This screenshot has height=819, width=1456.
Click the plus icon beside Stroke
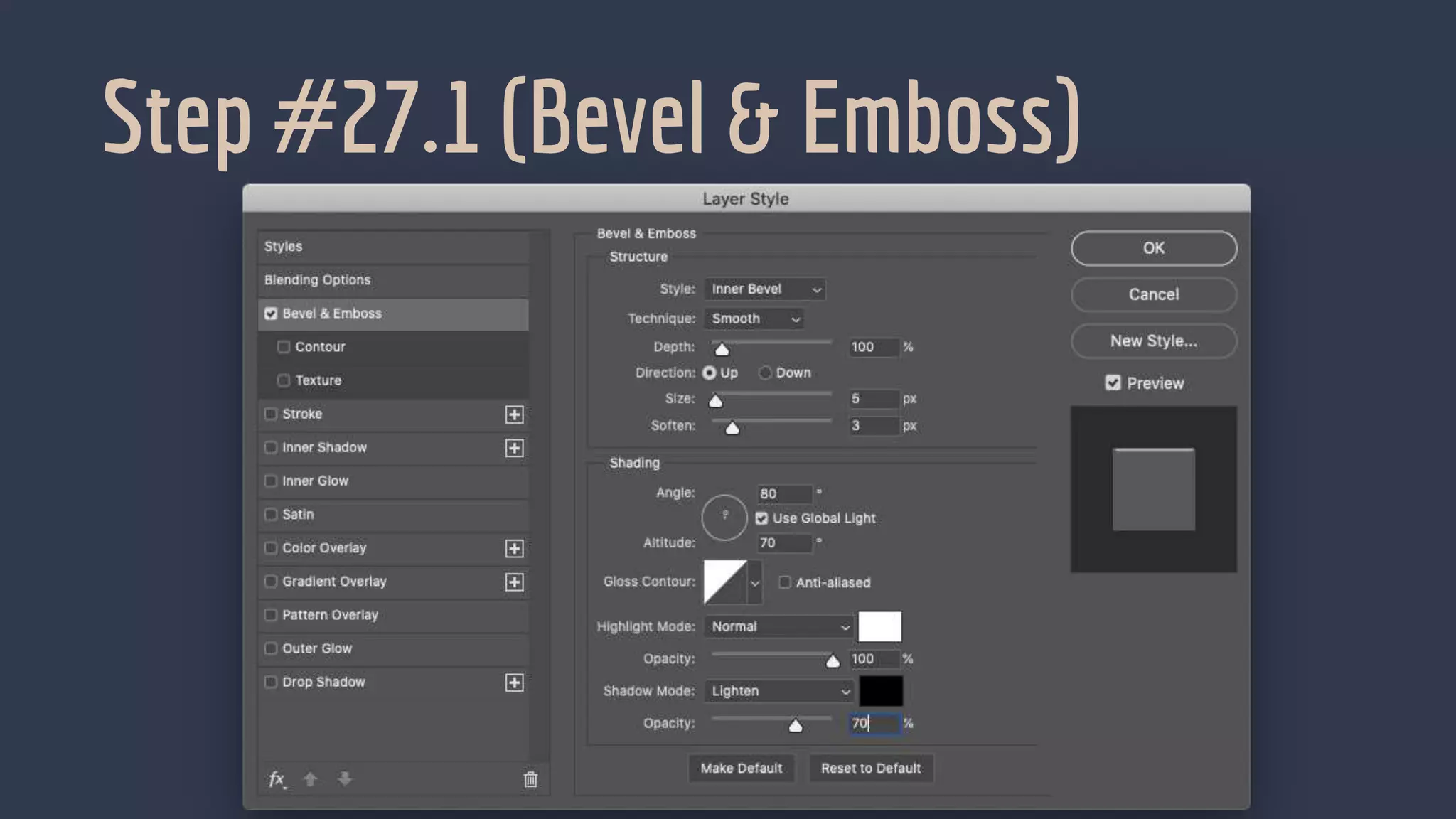(514, 414)
